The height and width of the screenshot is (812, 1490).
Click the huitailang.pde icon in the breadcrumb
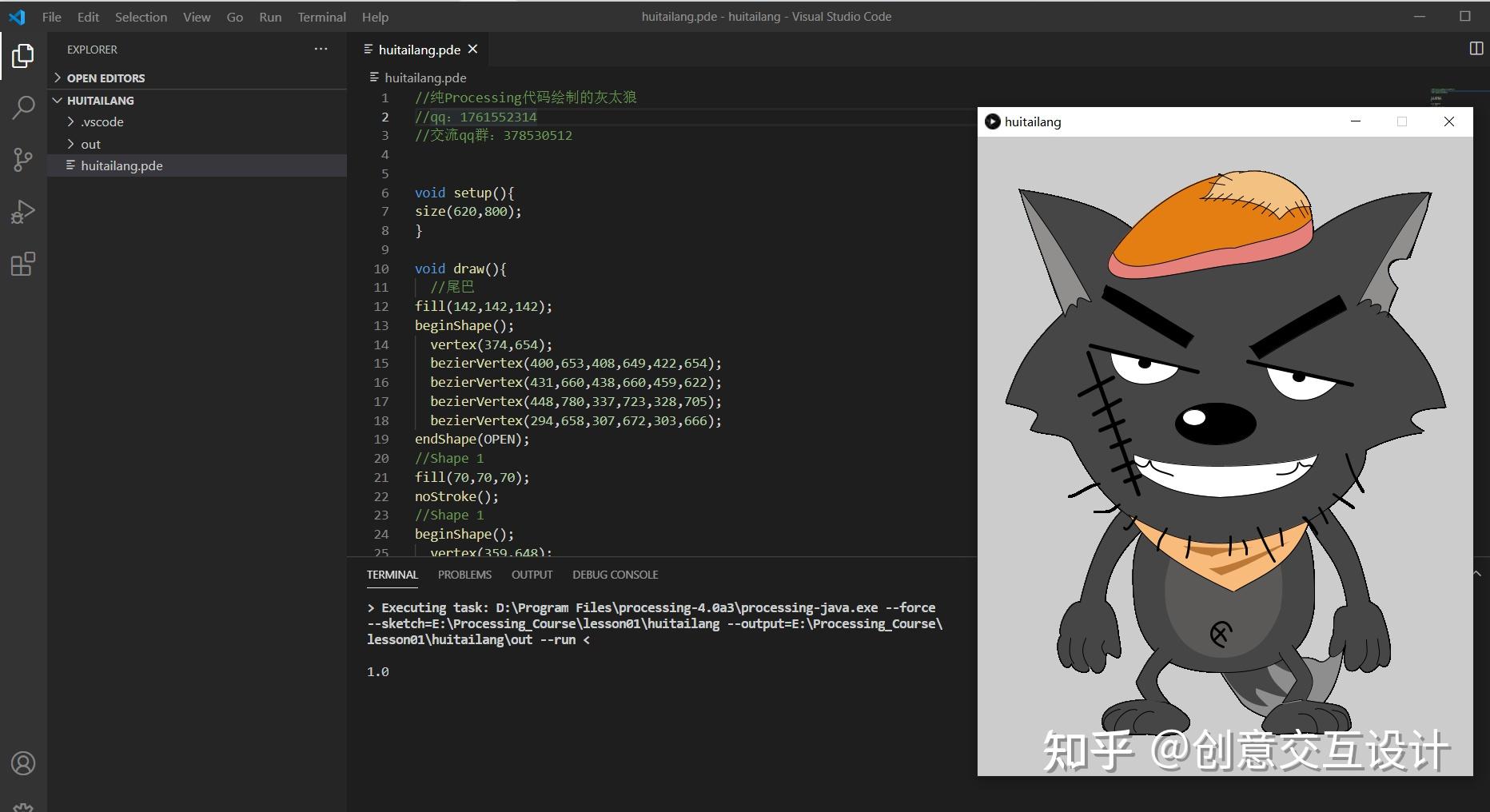pyautogui.click(x=375, y=77)
